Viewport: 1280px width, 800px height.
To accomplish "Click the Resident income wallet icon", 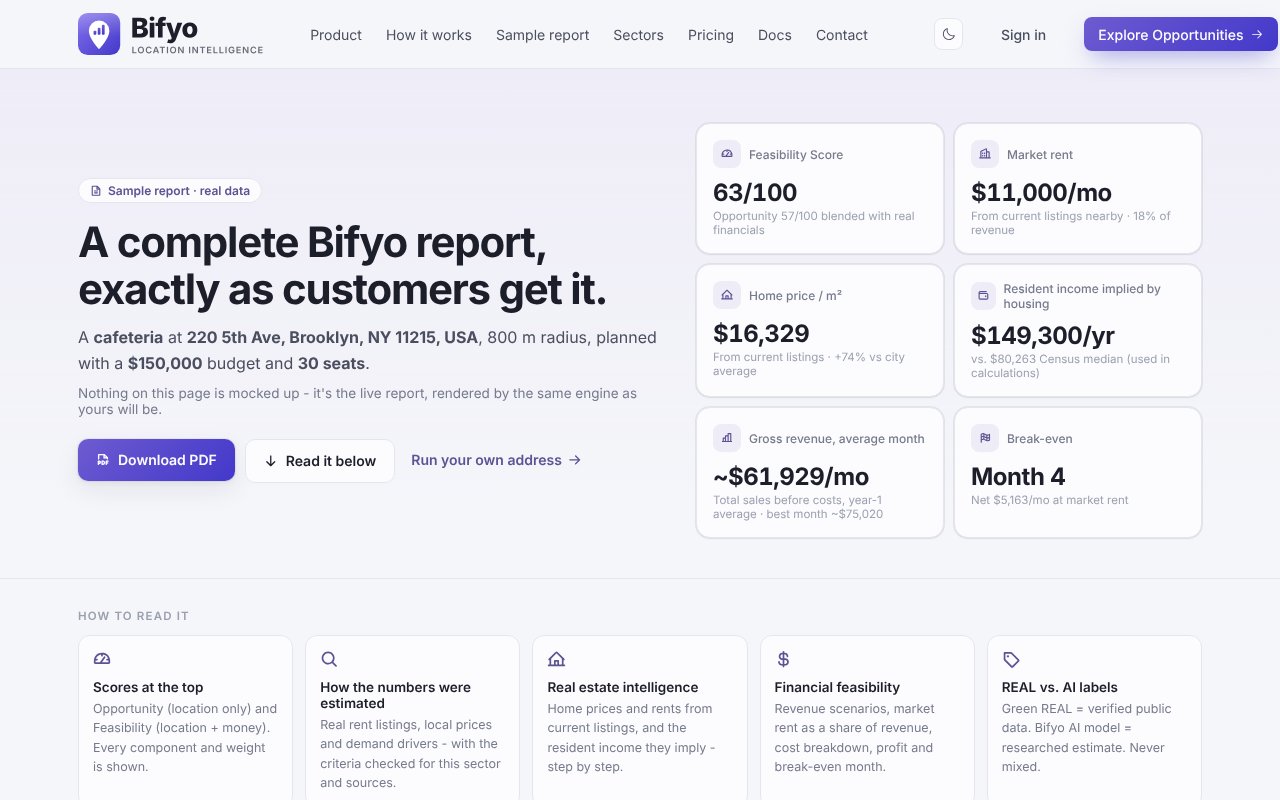I will (983, 296).
